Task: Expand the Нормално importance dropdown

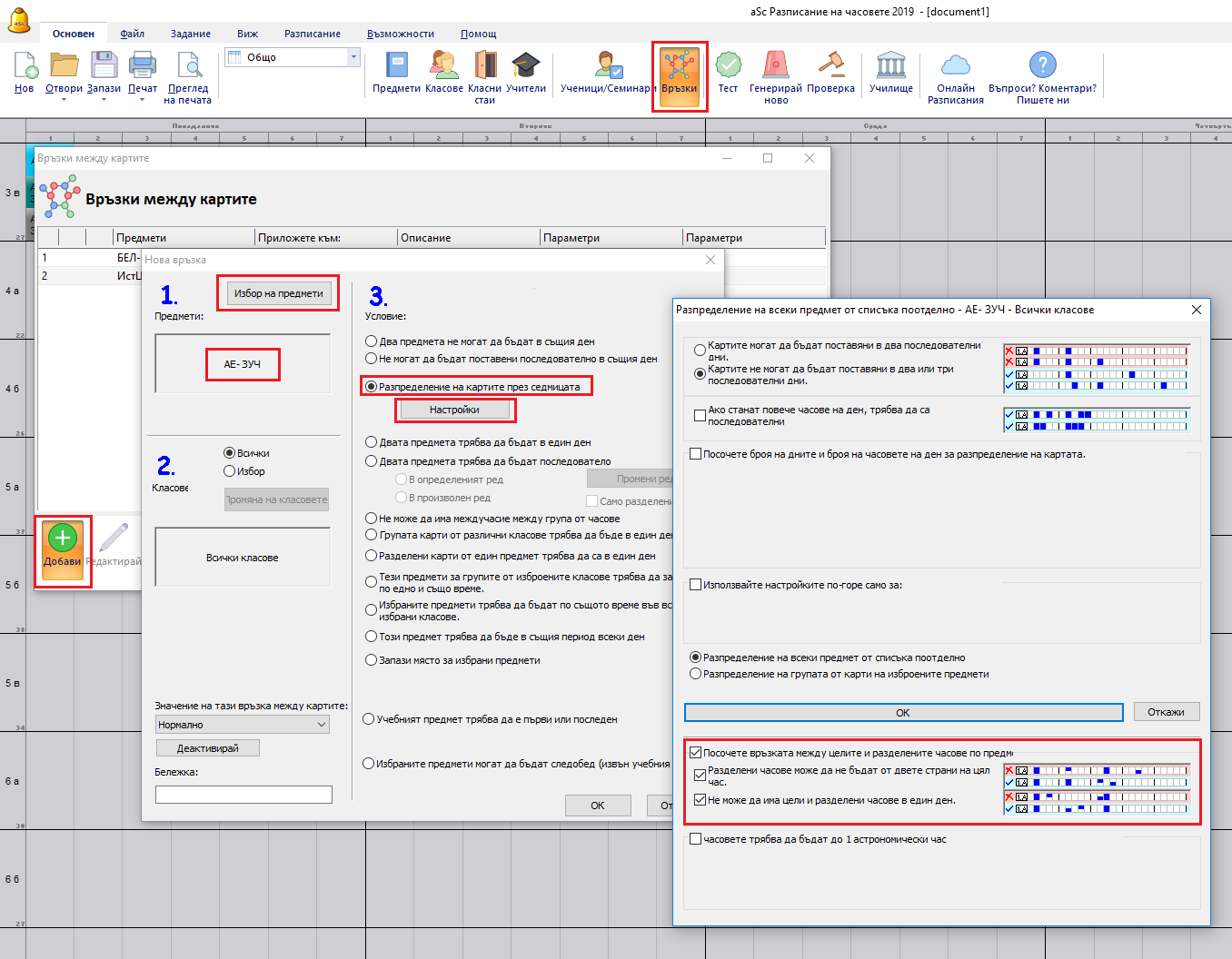Action: pos(242,725)
